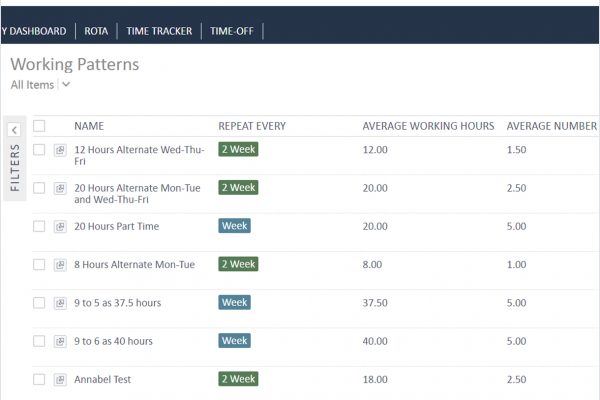Open record icon beside 9 to 5 as 37.5 hours

[60, 303]
